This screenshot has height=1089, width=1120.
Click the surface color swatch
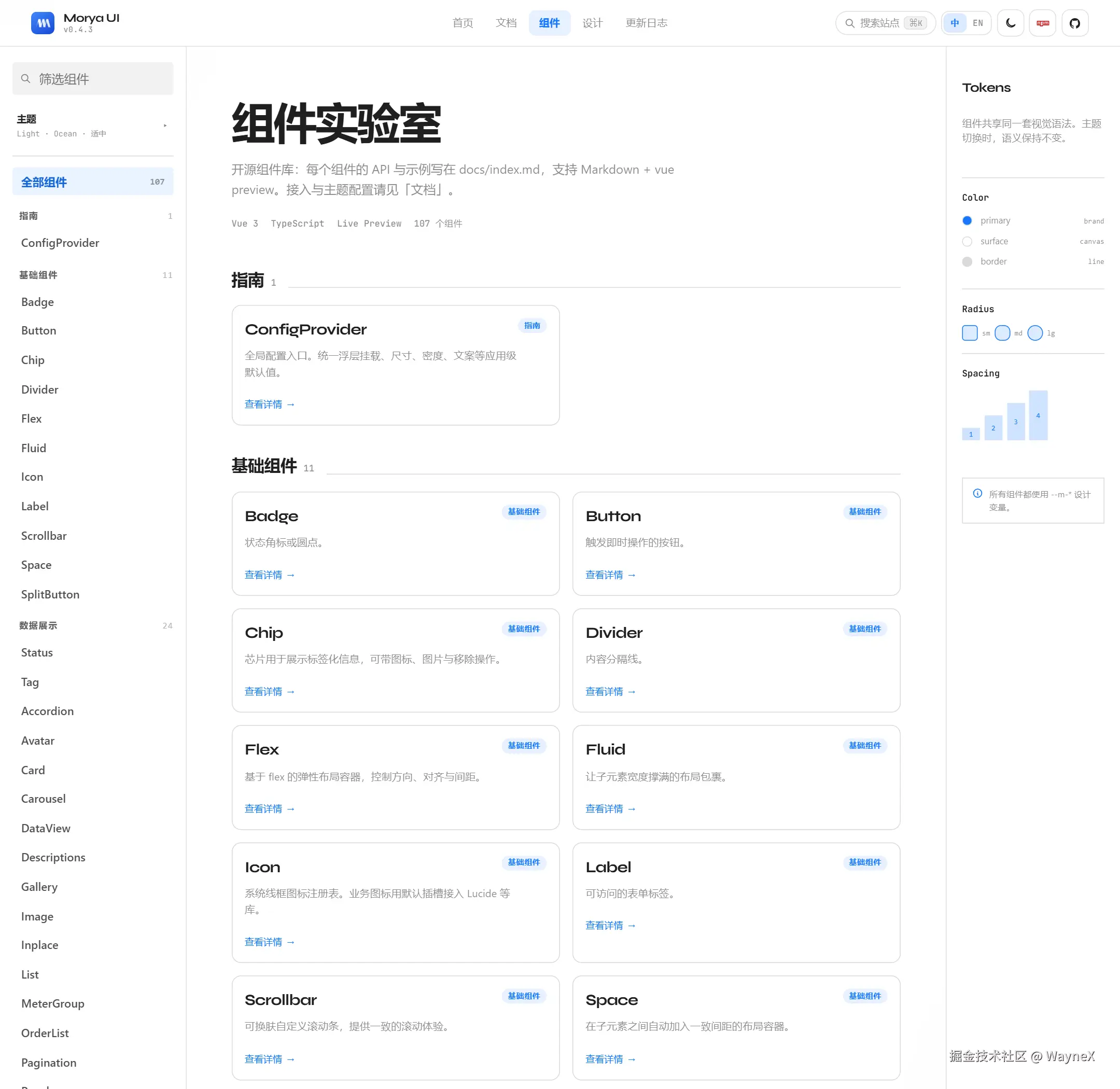tap(967, 241)
